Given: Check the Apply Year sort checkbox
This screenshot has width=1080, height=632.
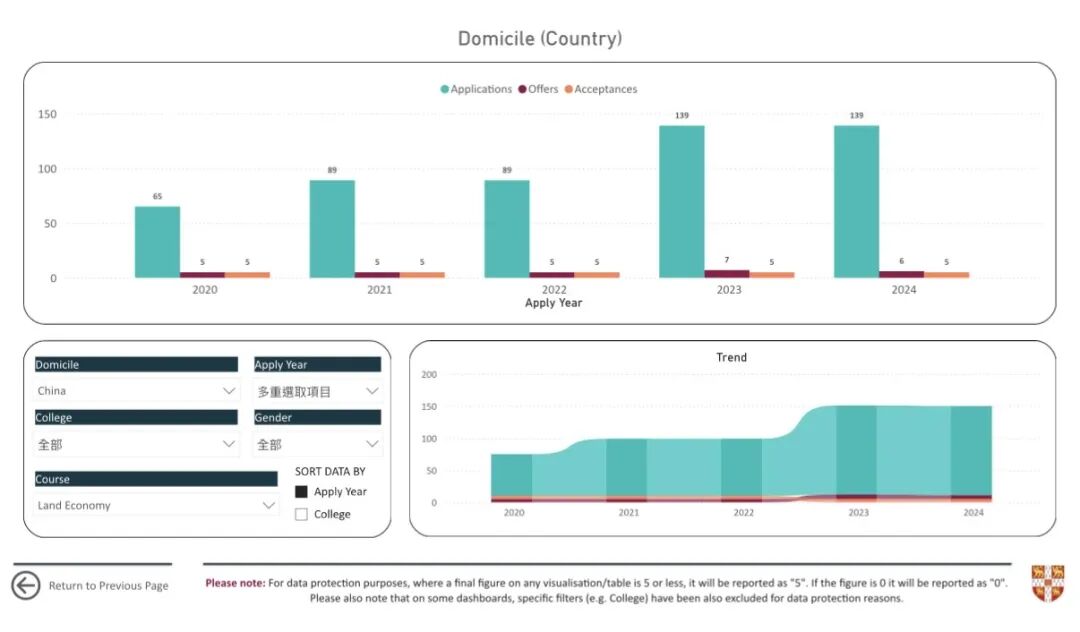Looking at the screenshot, I should pyautogui.click(x=301, y=492).
